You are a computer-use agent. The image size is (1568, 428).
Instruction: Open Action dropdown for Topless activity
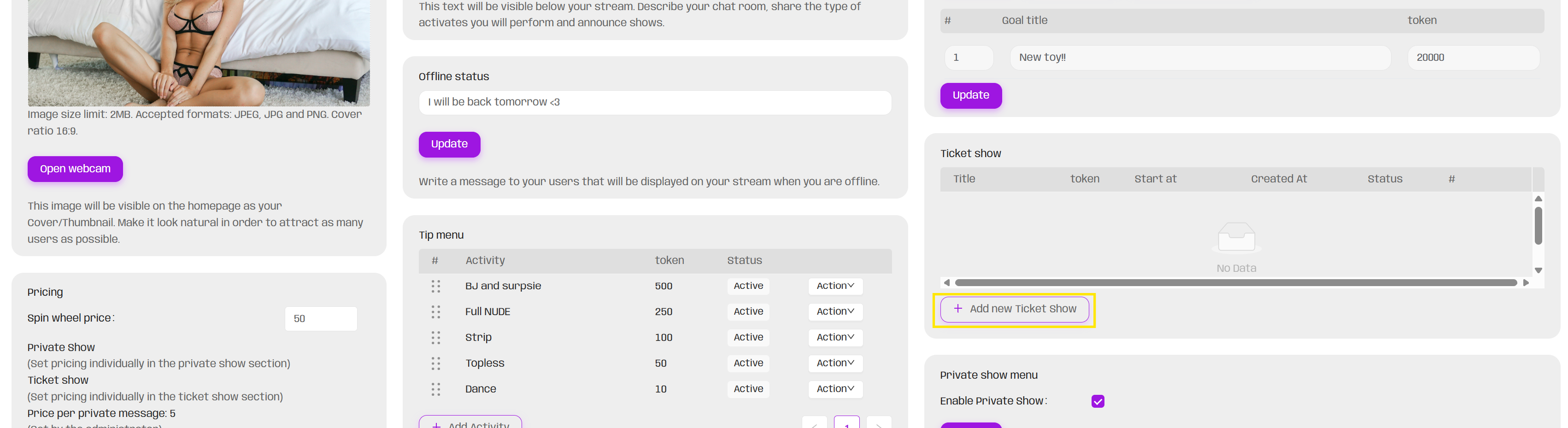pos(835,364)
